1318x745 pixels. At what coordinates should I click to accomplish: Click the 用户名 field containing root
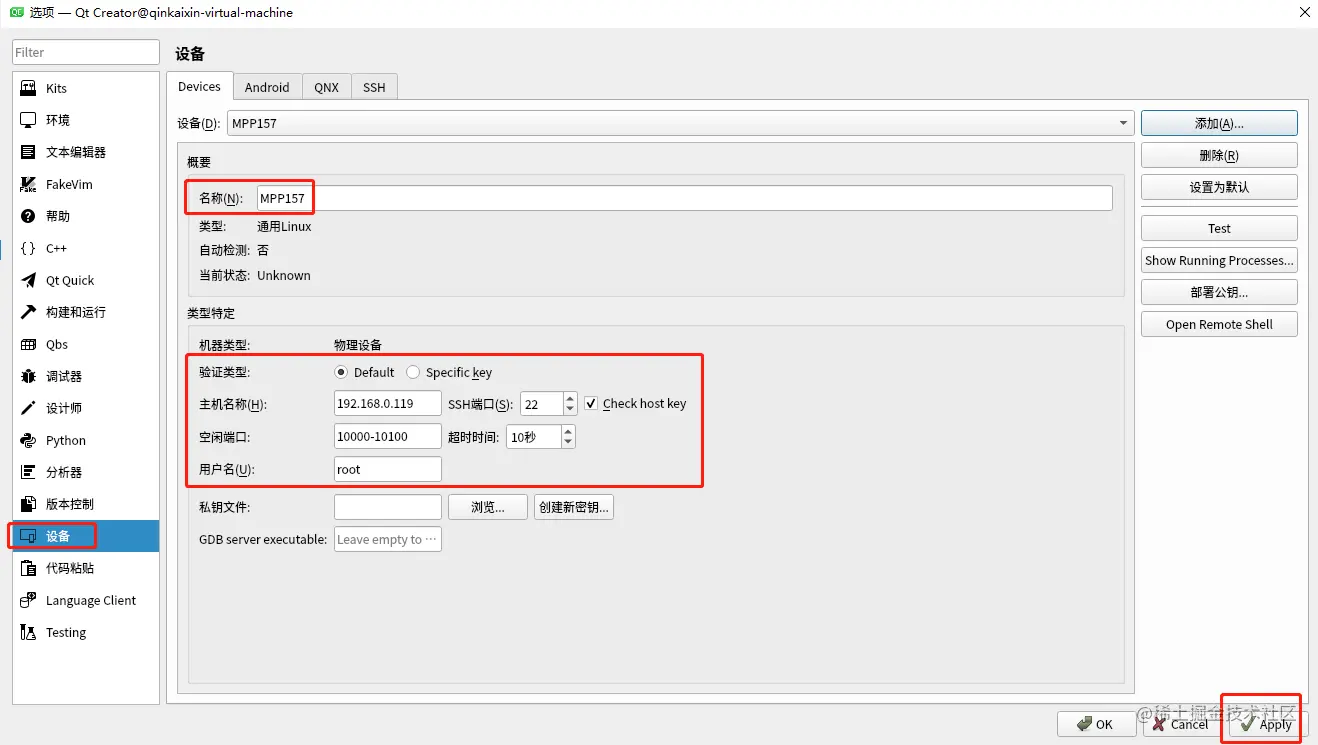click(x=388, y=469)
